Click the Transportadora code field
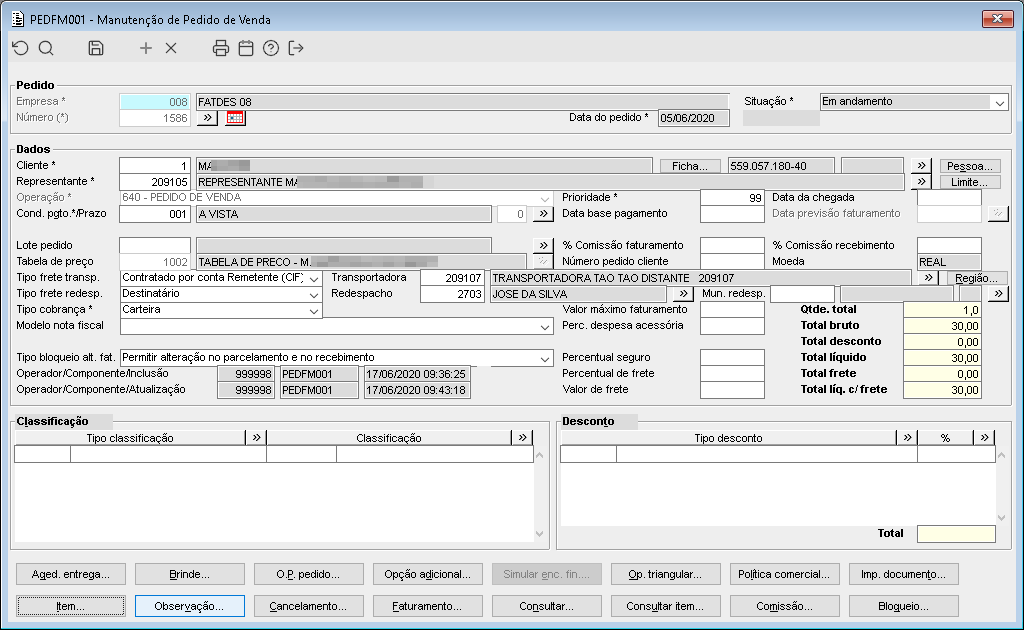The width and height of the screenshot is (1024, 630). 452,277
